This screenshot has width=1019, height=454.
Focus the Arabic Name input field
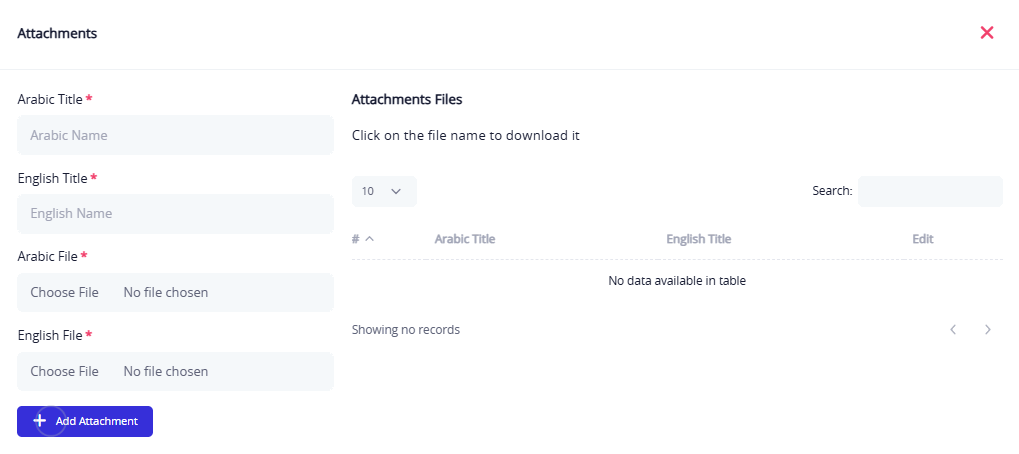(175, 135)
